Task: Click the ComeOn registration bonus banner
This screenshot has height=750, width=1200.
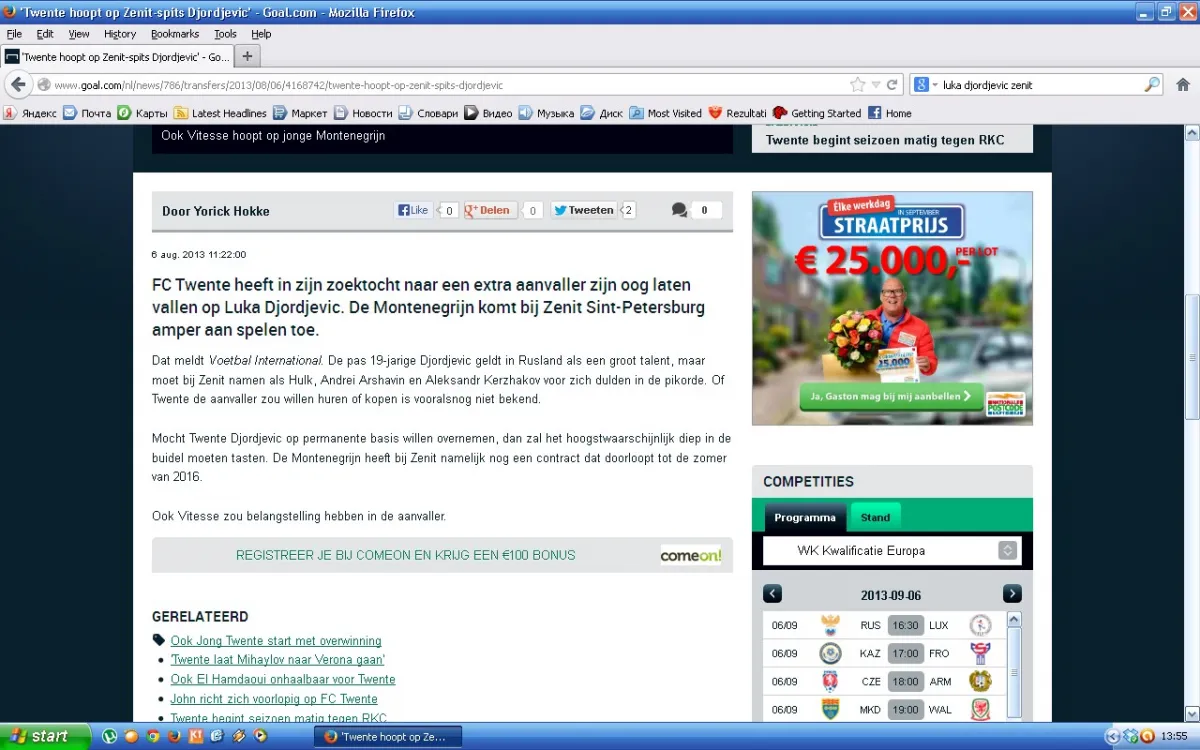Action: click(x=442, y=555)
